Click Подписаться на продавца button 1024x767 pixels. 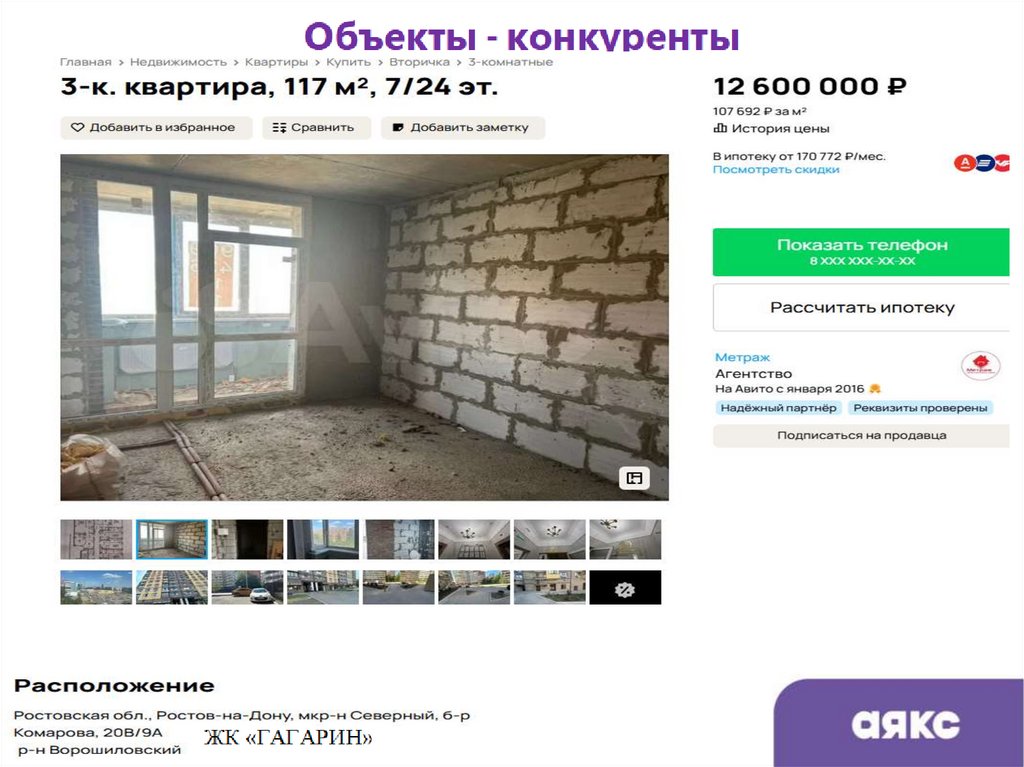pos(861,435)
